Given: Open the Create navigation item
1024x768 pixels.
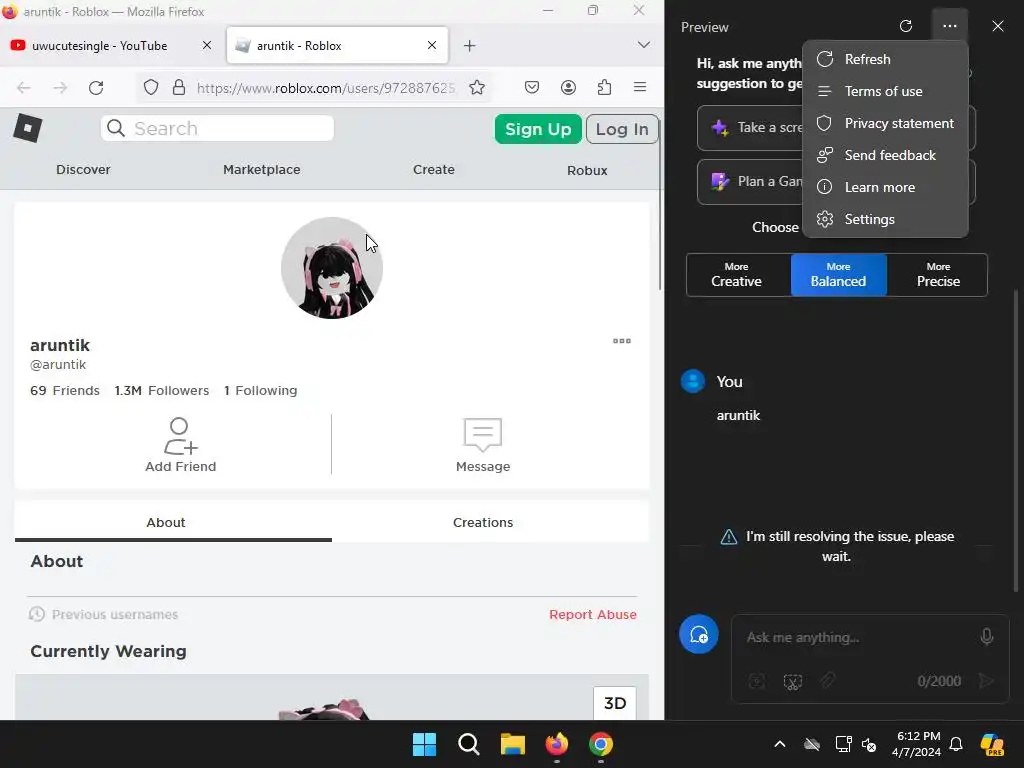Looking at the screenshot, I should (x=434, y=170).
